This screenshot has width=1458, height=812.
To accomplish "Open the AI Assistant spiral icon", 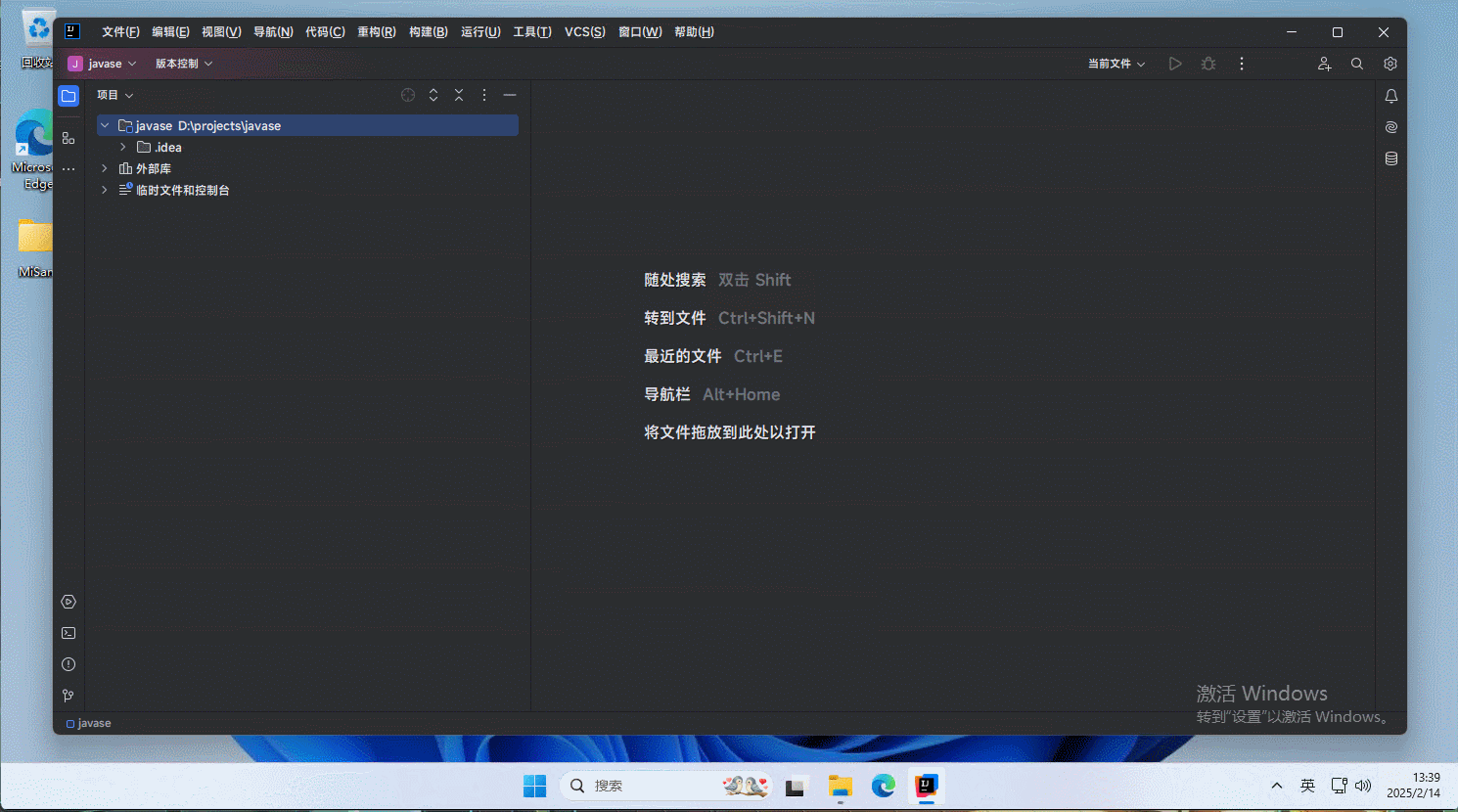I will 1390,127.
